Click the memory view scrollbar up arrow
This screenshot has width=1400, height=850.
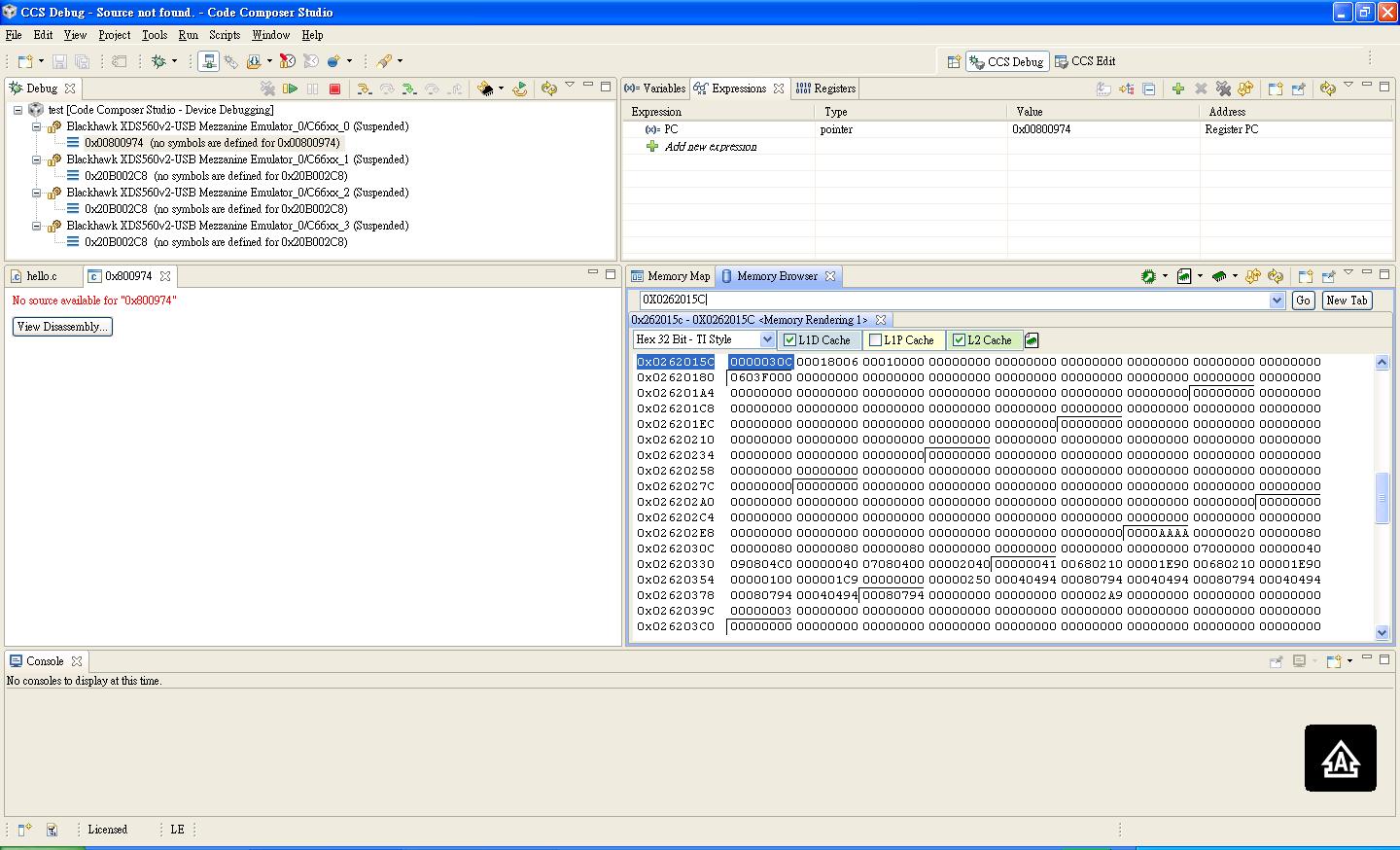(x=1382, y=362)
